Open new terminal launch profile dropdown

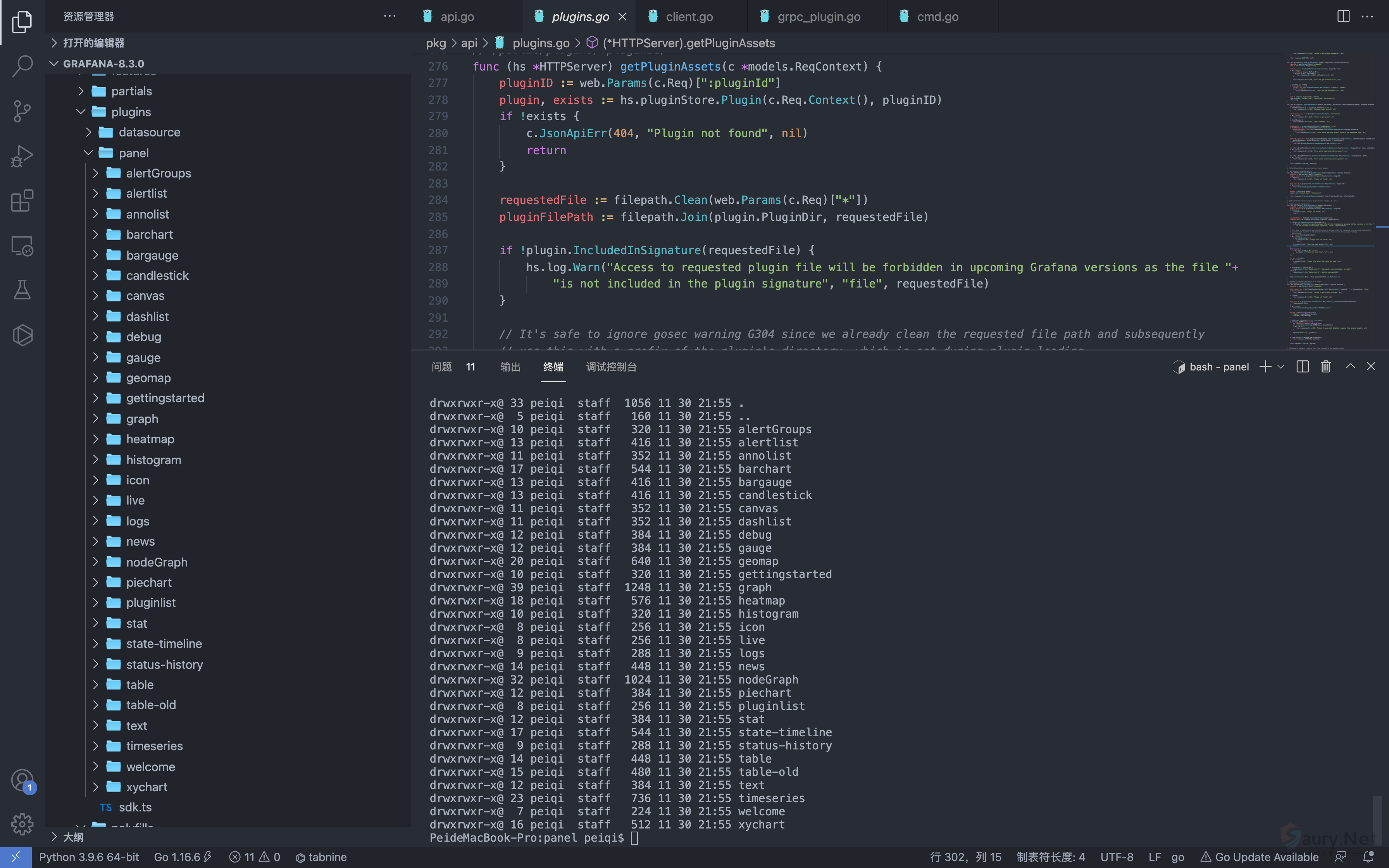coord(1281,367)
